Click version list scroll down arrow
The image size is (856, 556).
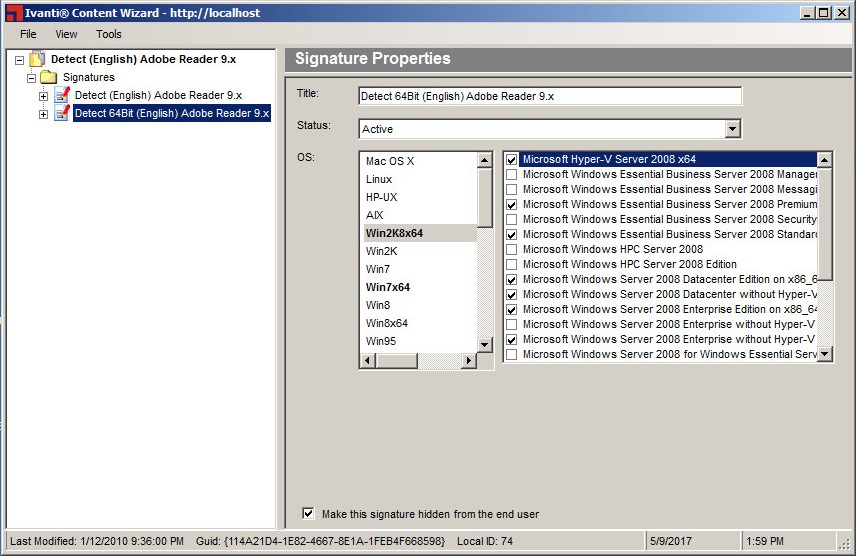click(824, 354)
